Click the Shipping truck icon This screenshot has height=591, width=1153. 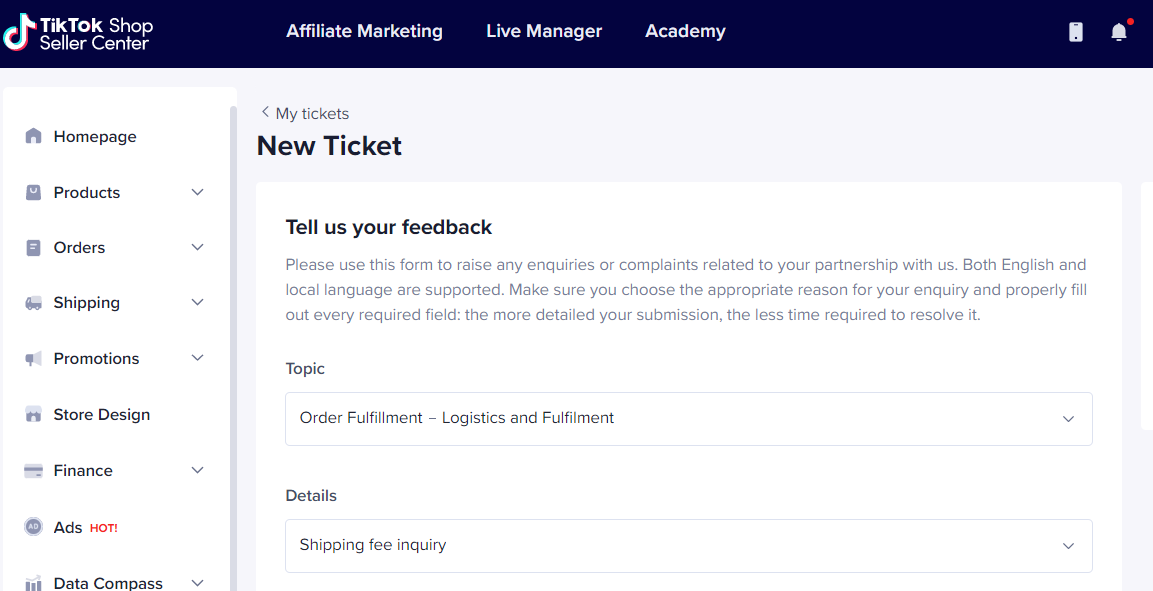pyautogui.click(x=34, y=303)
